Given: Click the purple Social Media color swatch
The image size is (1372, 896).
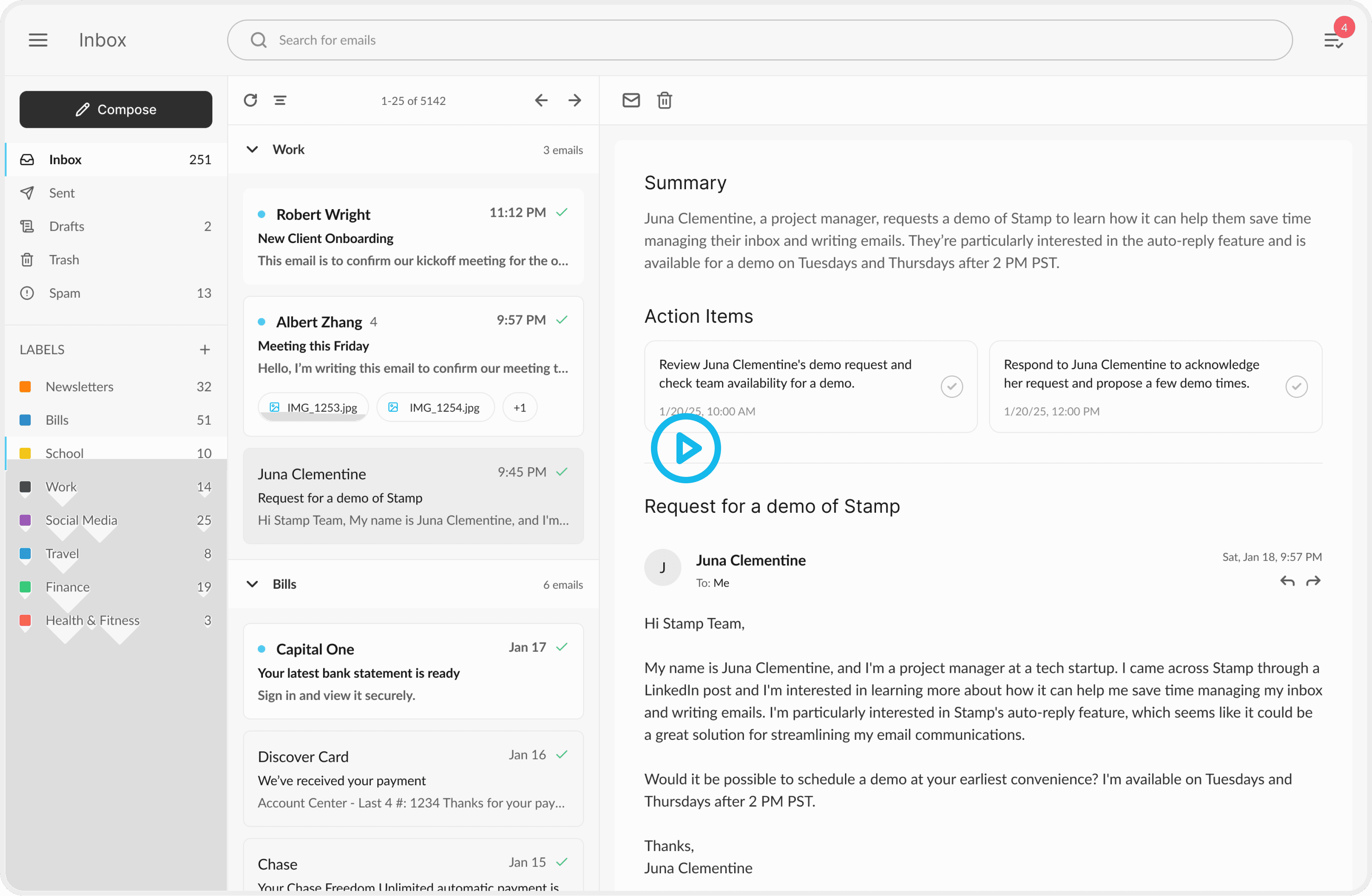Looking at the screenshot, I should [25, 521].
